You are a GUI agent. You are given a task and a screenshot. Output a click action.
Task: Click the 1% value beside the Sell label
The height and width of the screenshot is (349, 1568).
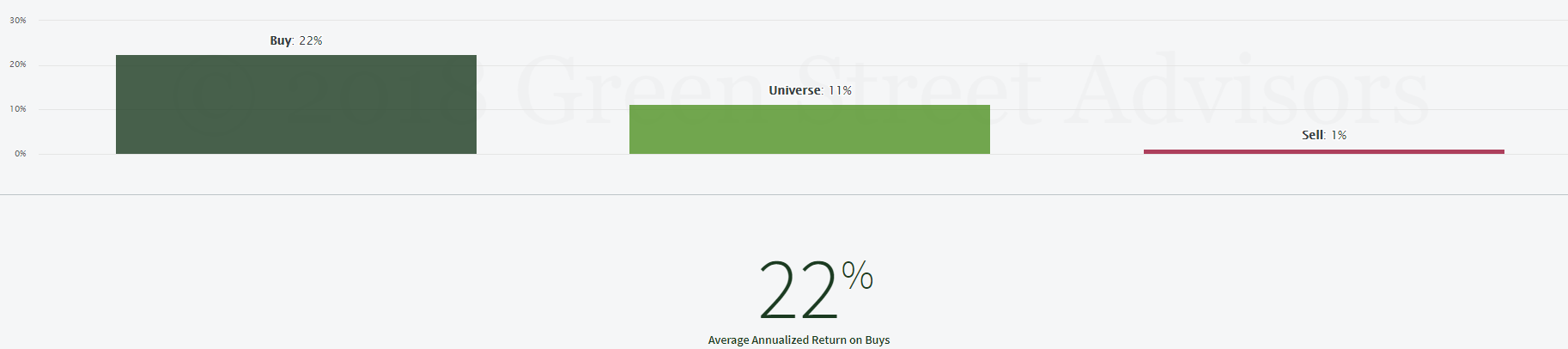(x=1339, y=135)
